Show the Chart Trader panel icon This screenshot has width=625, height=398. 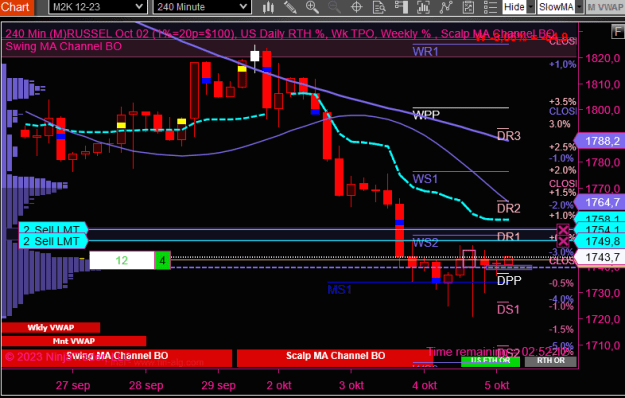click(401, 7)
